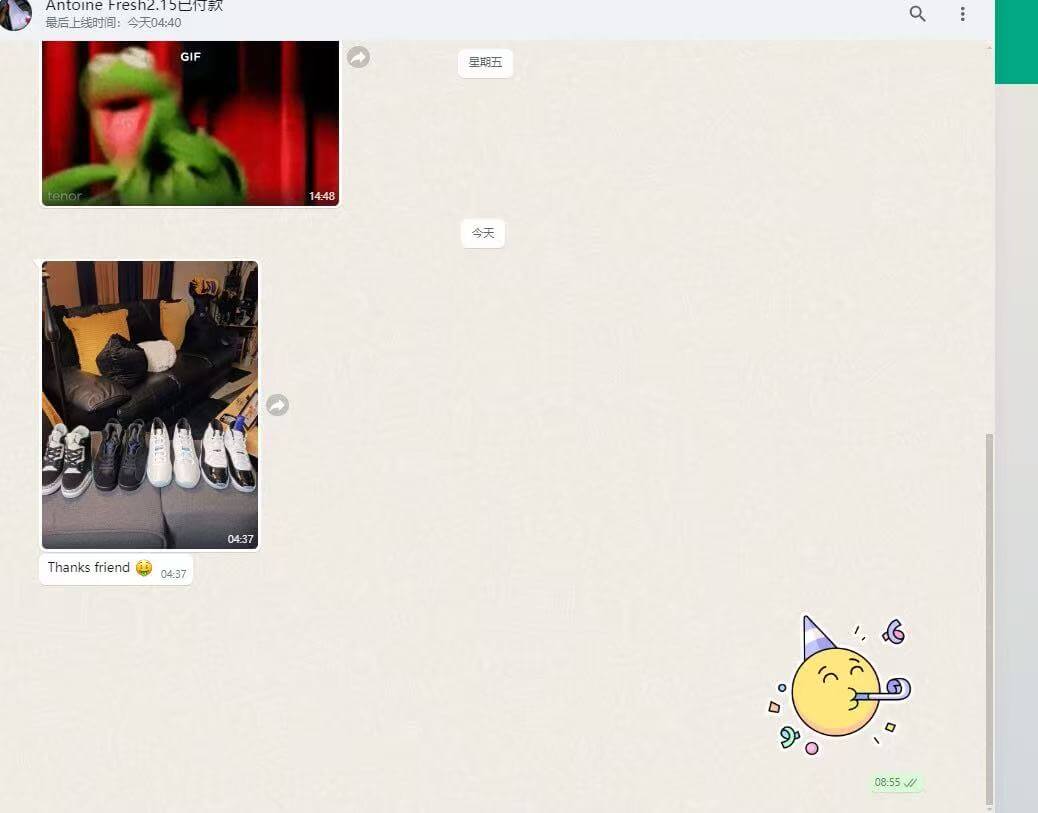Open the sneakers on sofa photo

(150, 405)
